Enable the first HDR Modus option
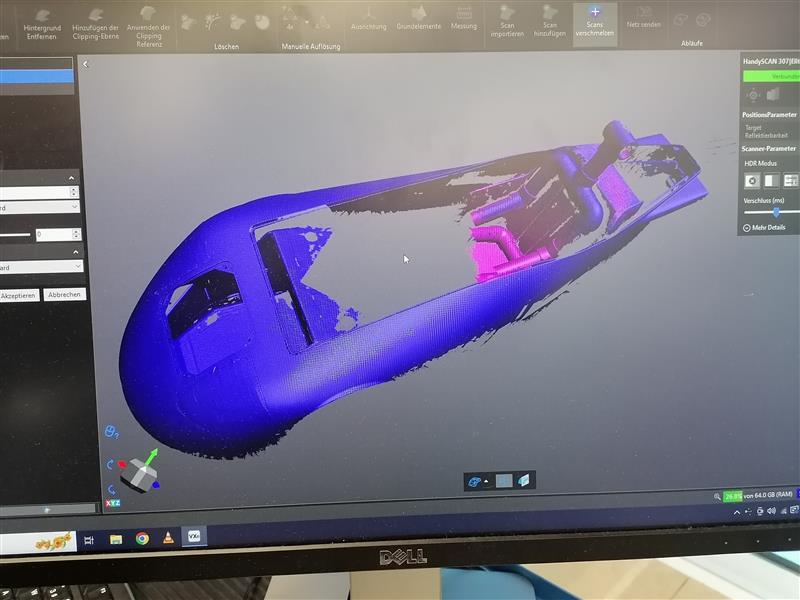This screenshot has width=800, height=600. click(752, 180)
